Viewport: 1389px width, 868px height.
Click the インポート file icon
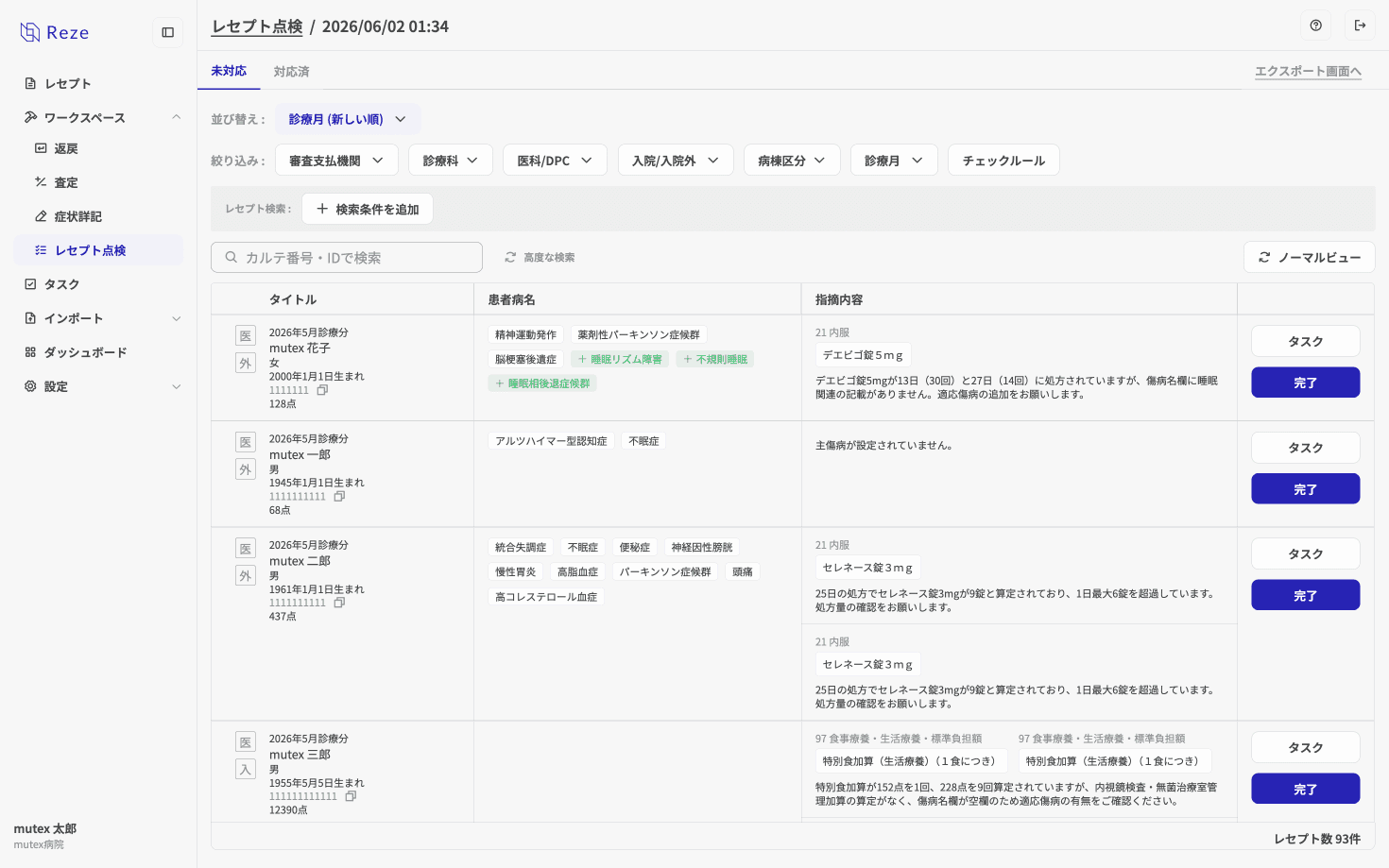click(30, 318)
